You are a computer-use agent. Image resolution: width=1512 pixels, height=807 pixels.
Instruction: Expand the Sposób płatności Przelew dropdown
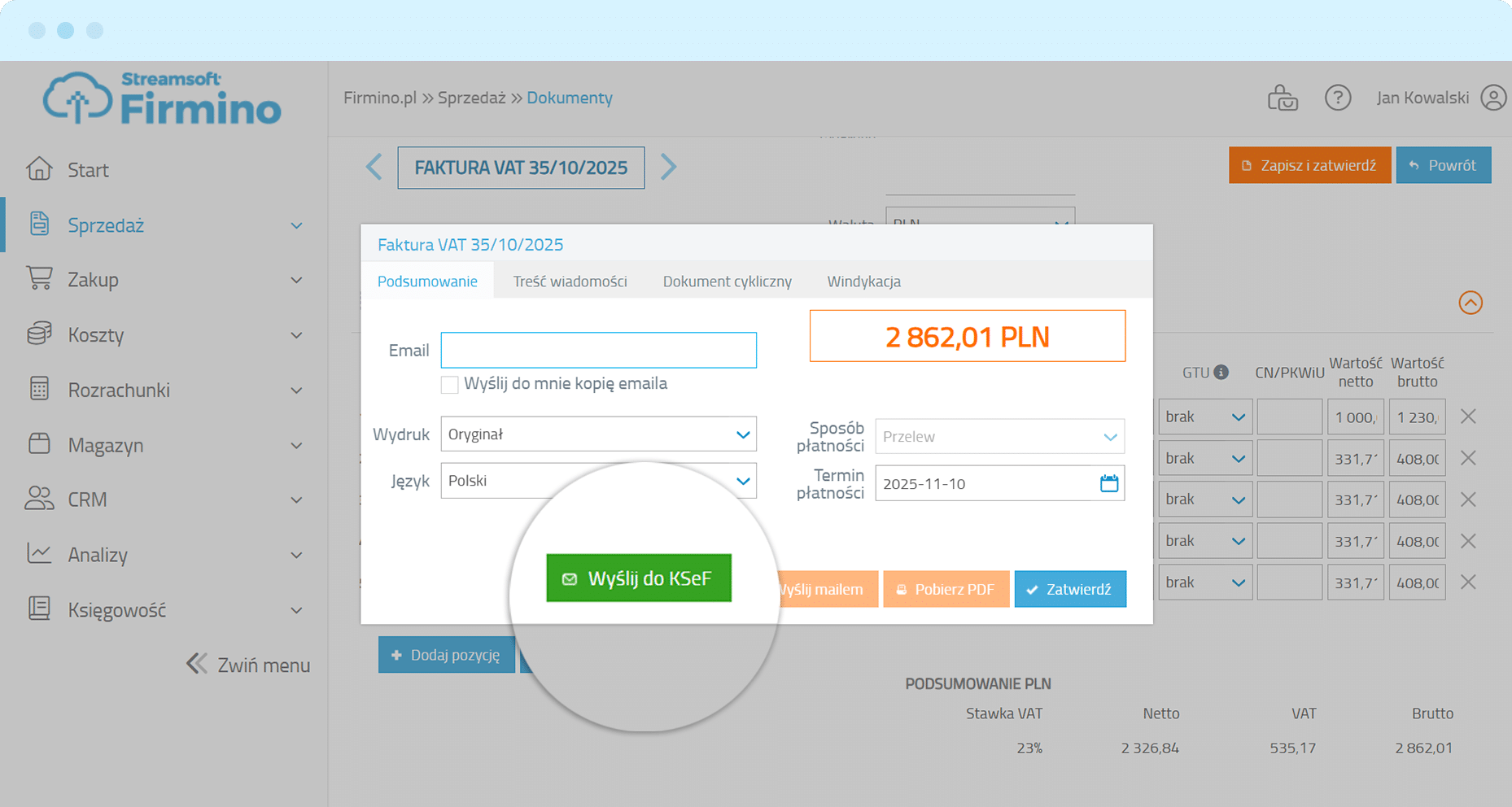coord(999,437)
